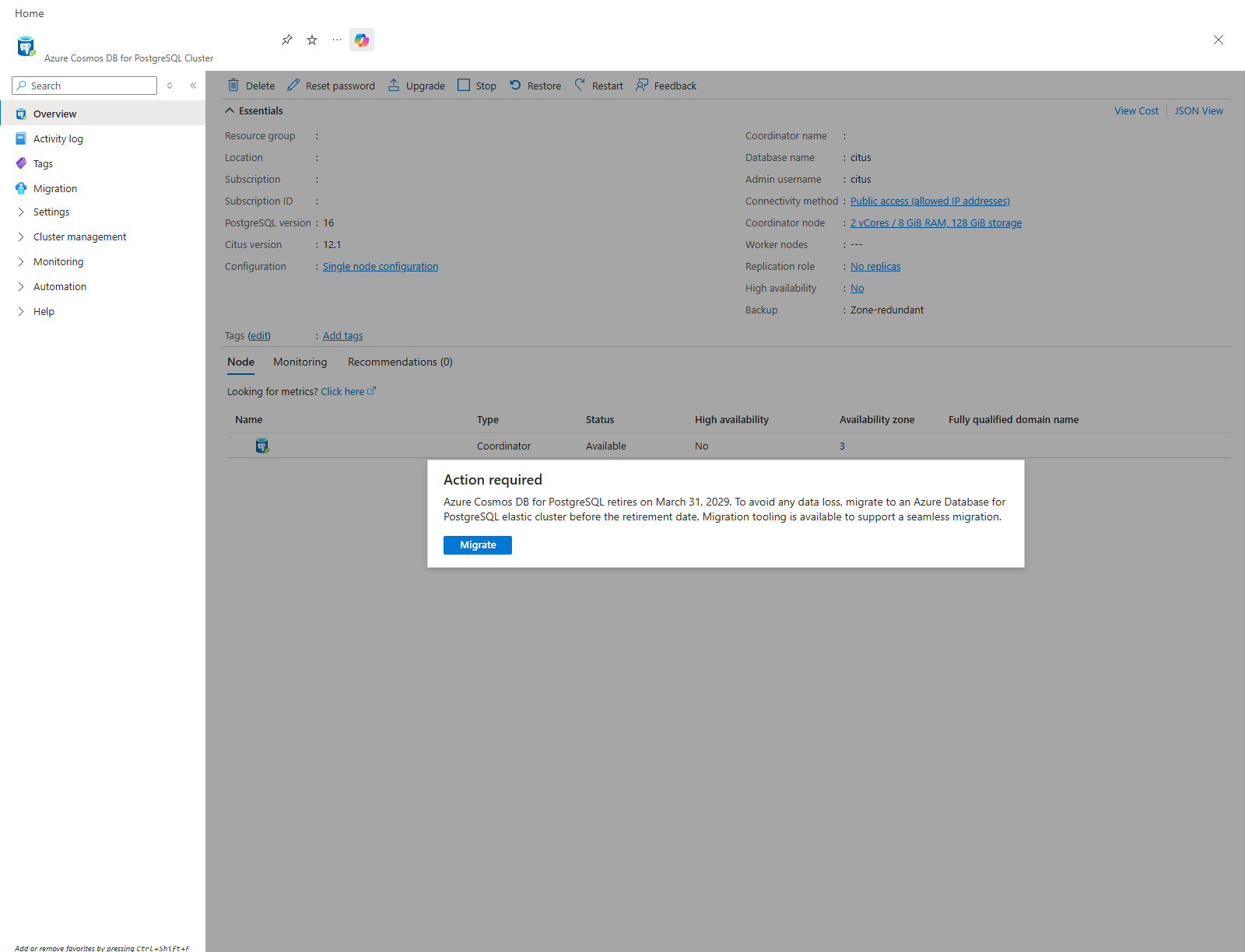This screenshot has width=1245, height=952.
Task: Click the Home breadcrumb
Action: pyautogui.click(x=30, y=13)
